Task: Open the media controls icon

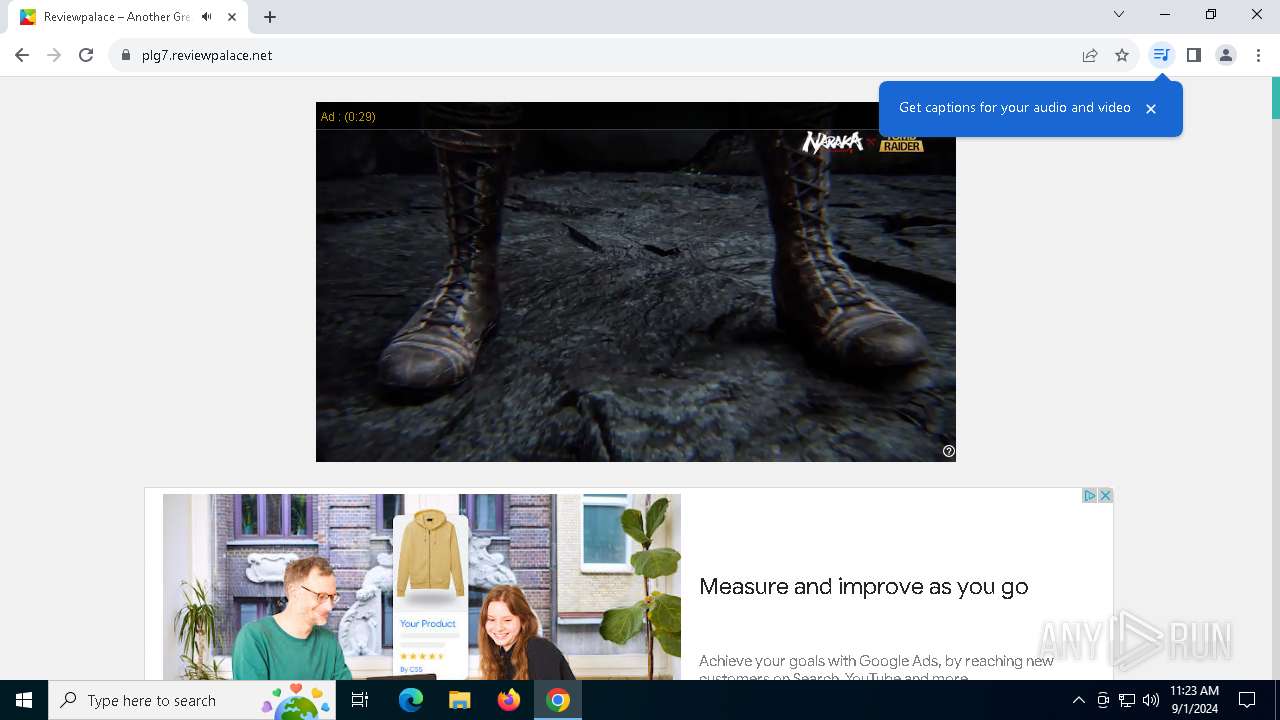Action: (x=1161, y=55)
